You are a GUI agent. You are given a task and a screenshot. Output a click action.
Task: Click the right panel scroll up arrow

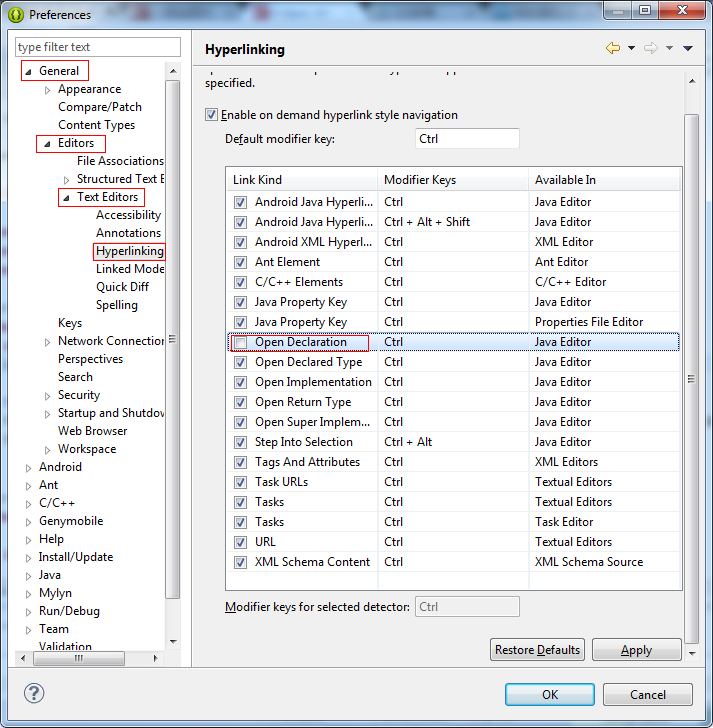pyautogui.click(x=692, y=81)
